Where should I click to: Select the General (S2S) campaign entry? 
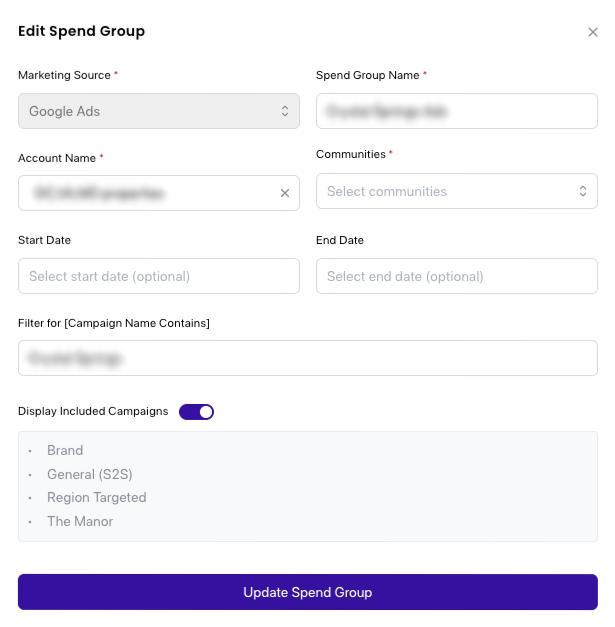tap(90, 474)
